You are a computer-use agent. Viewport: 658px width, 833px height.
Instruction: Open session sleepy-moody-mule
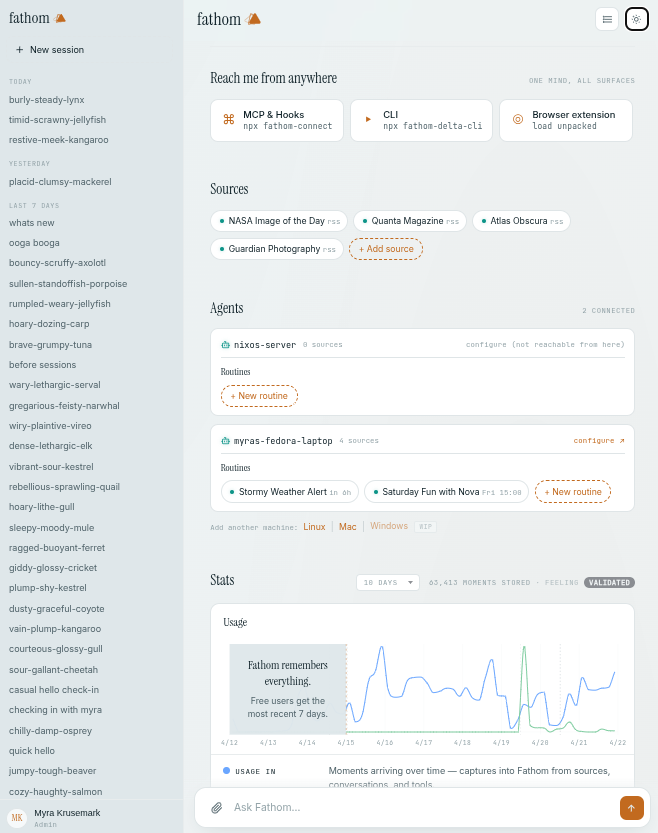point(52,528)
